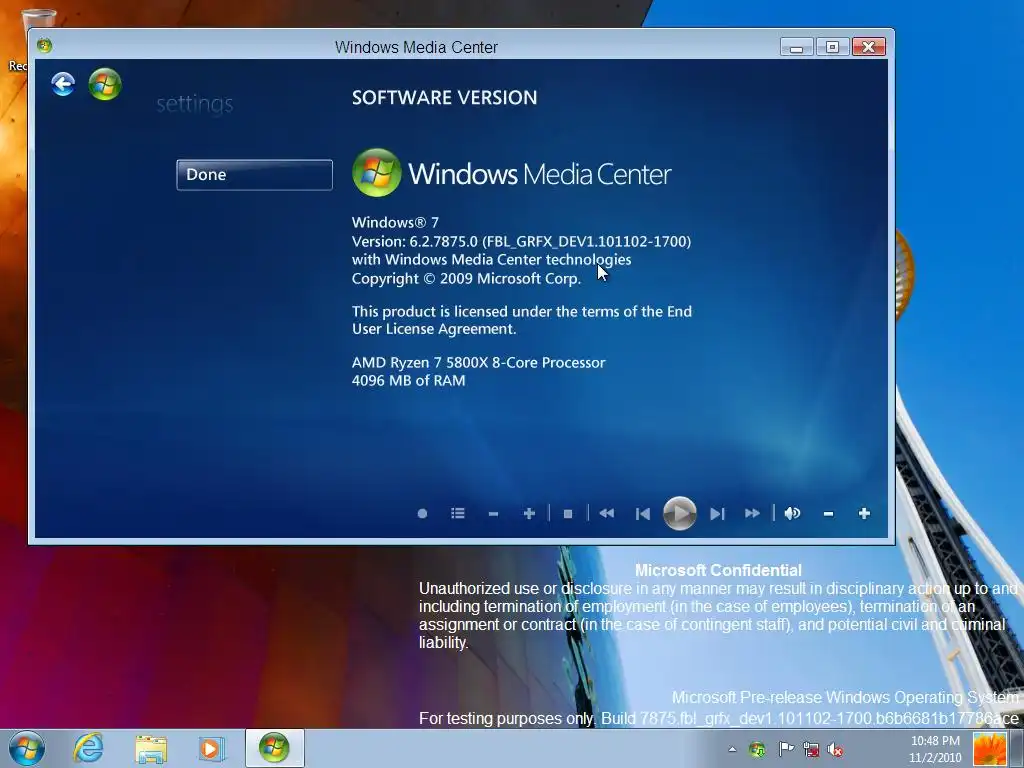Lower volume with the volume minus button

click(828, 514)
